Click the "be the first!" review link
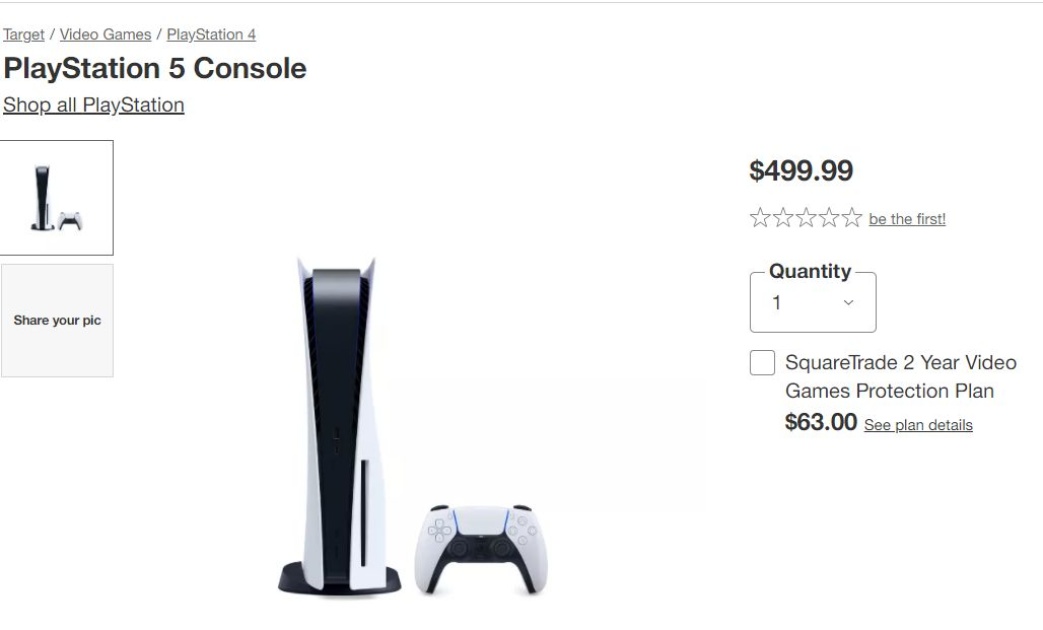 point(907,219)
